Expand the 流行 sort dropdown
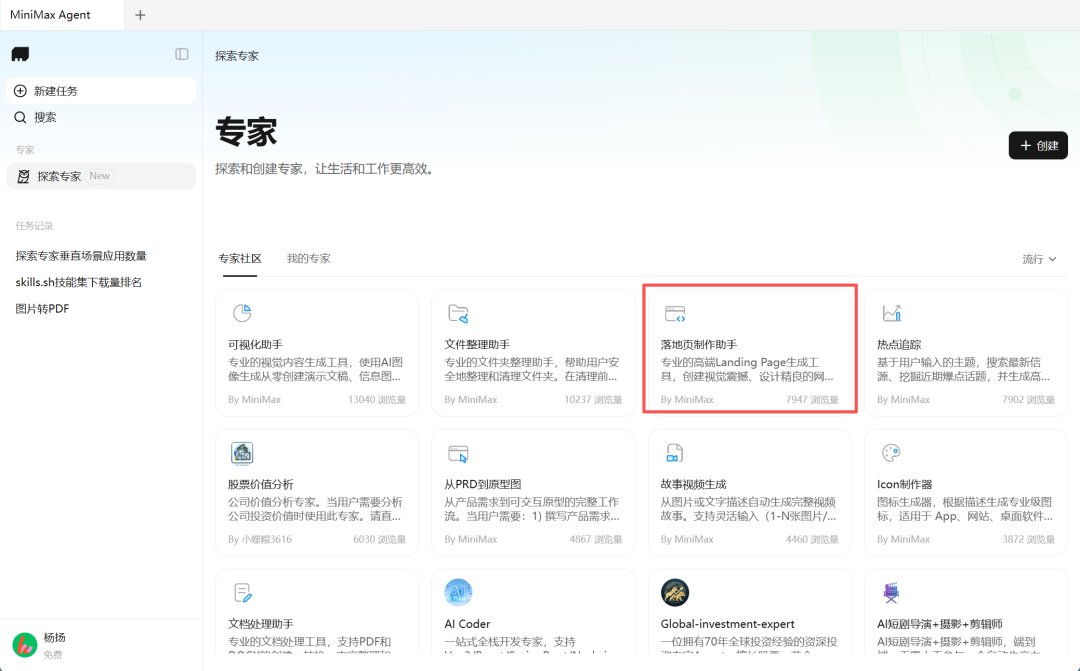The width and height of the screenshot is (1080, 671). (x=1039, y=258)
